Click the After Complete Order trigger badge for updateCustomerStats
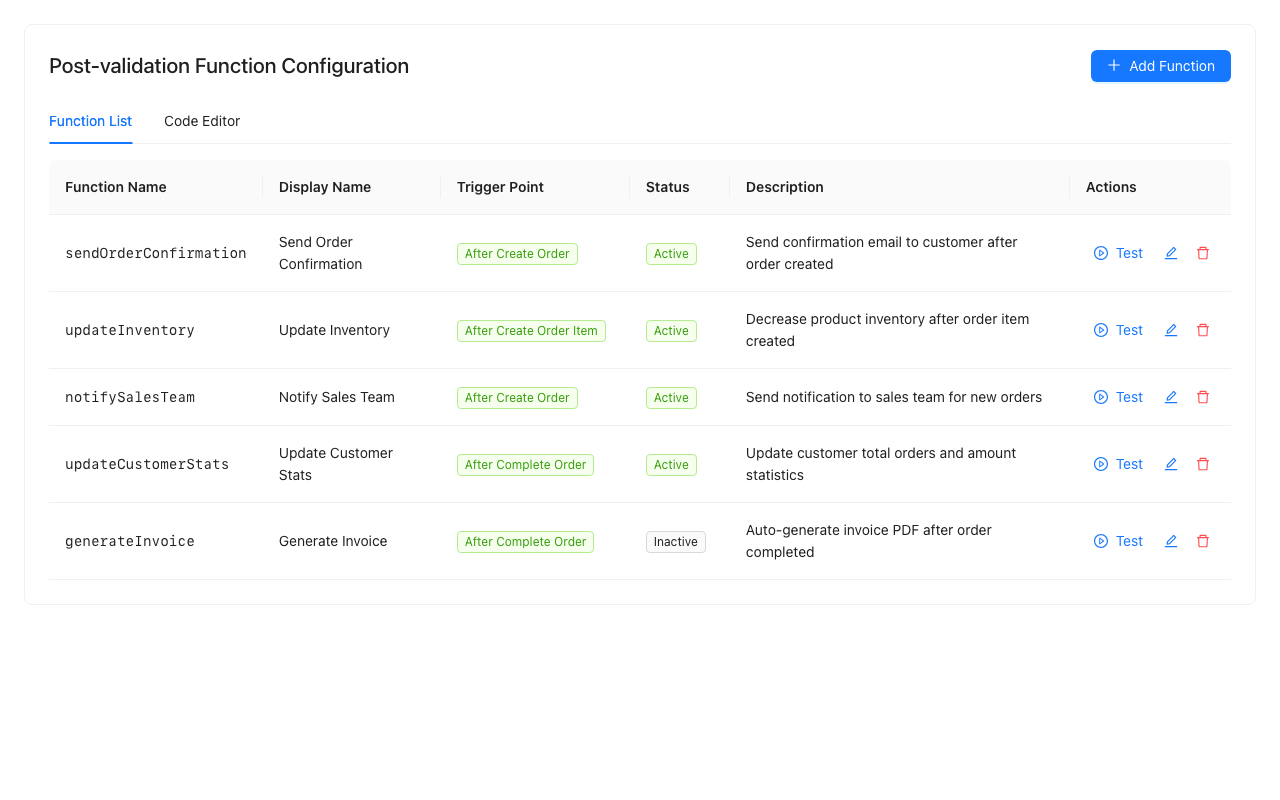Image resolution: width=1280 pixels, height=800 pixels. [525, 464]
